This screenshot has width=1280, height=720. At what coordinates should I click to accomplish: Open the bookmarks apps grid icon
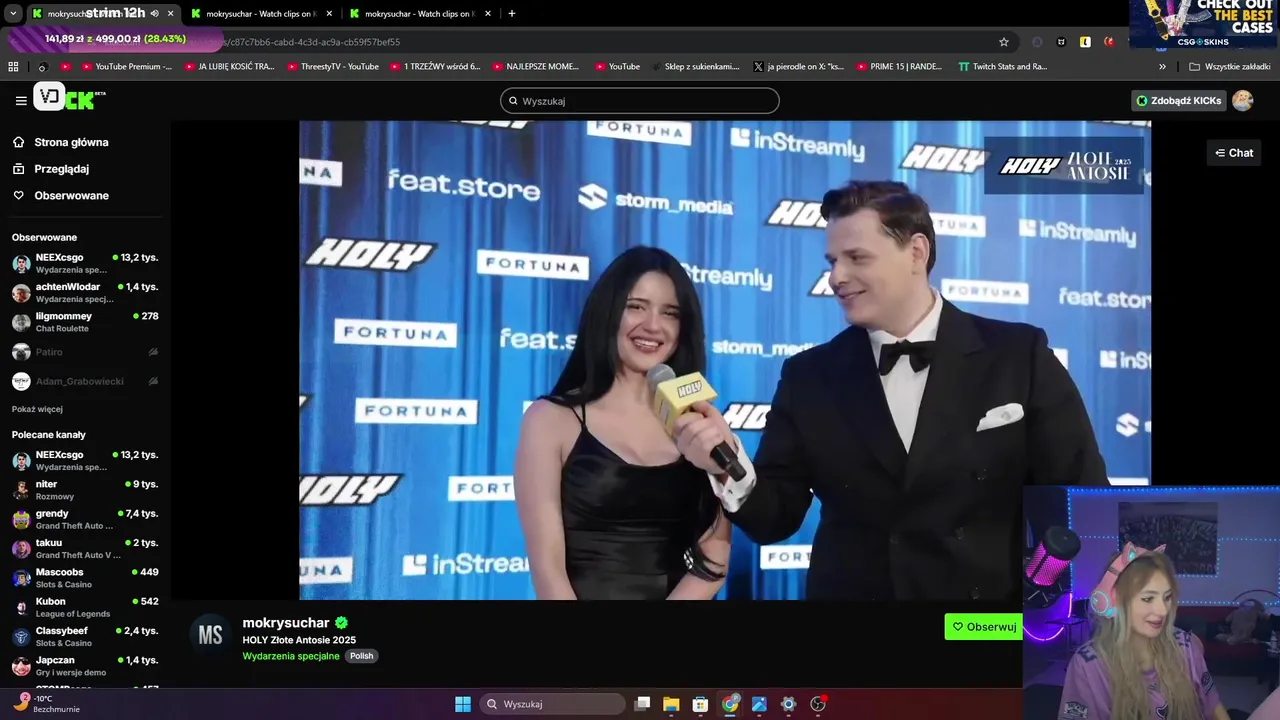coord(13,67)
